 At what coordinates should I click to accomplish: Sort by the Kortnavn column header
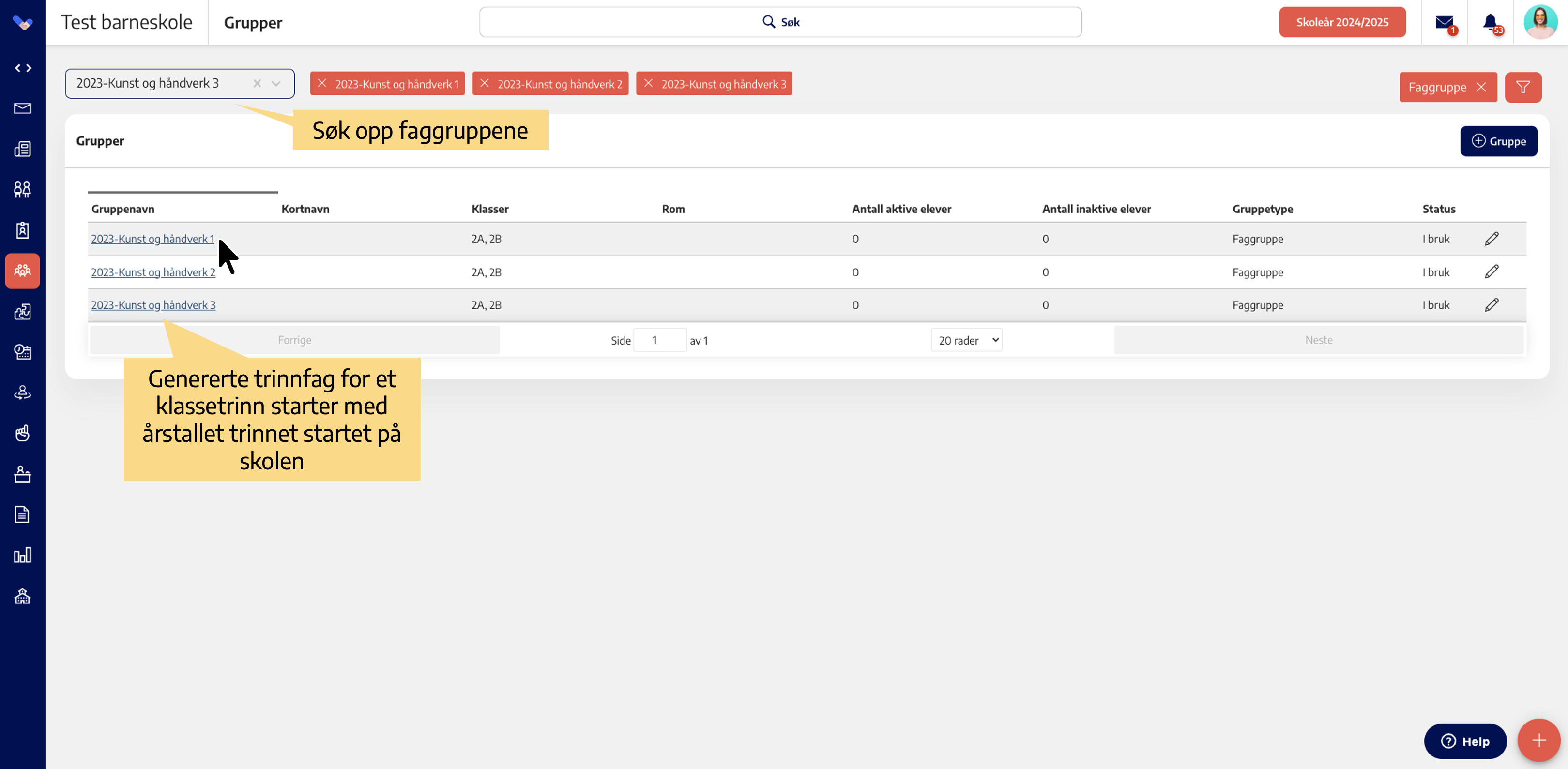pos(305,209)
